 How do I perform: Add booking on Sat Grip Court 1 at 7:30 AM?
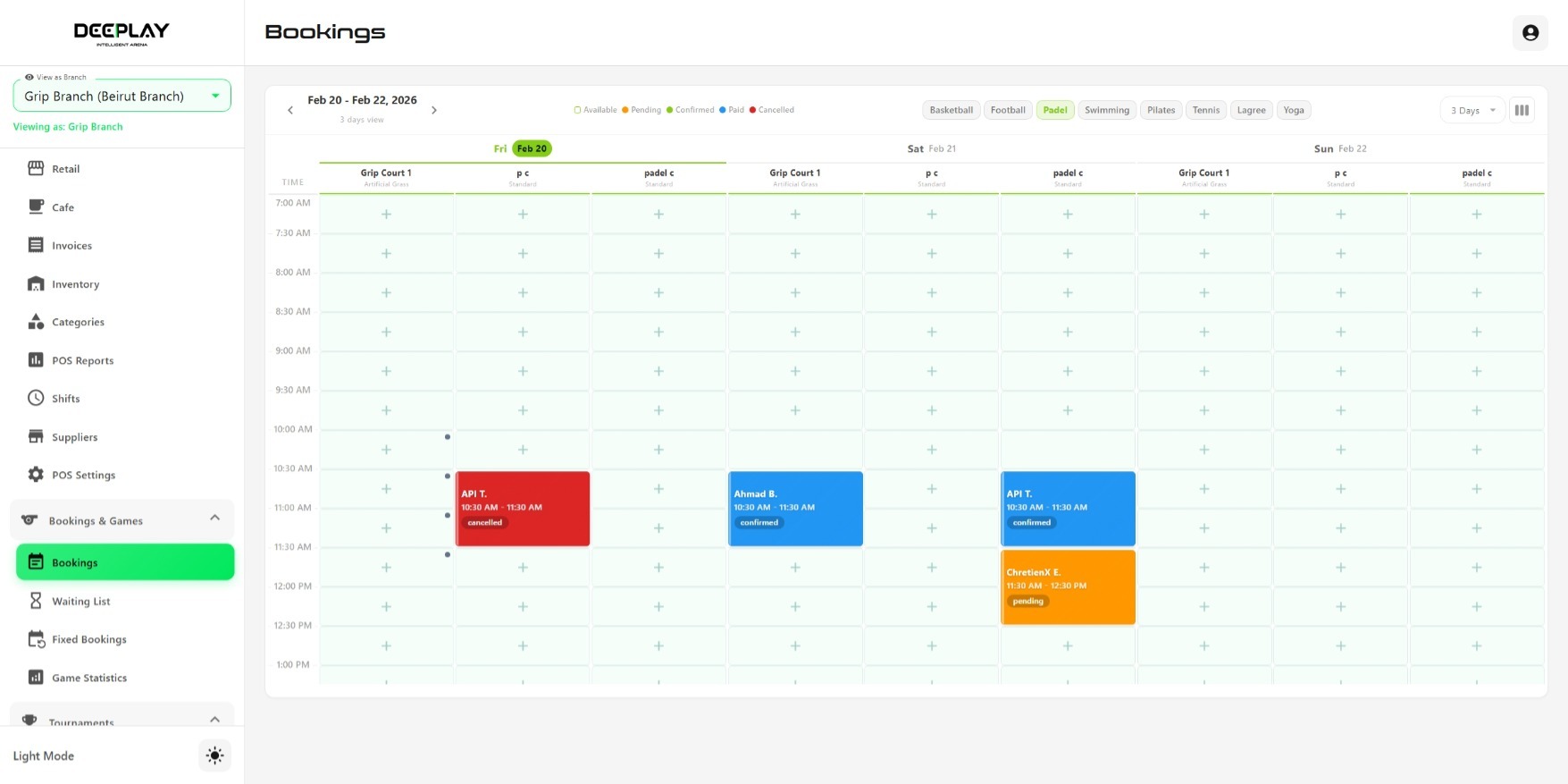[x=795, y=253]
